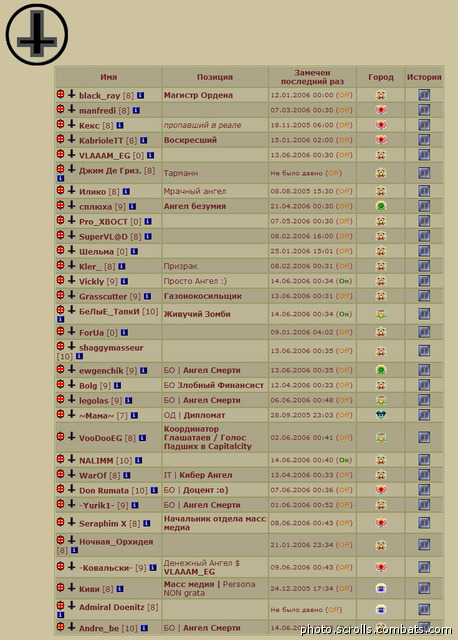This screenshot has width=458, height=640.
Task: Open Admiral Doenitz player name link
Action: tap(111, 607)
